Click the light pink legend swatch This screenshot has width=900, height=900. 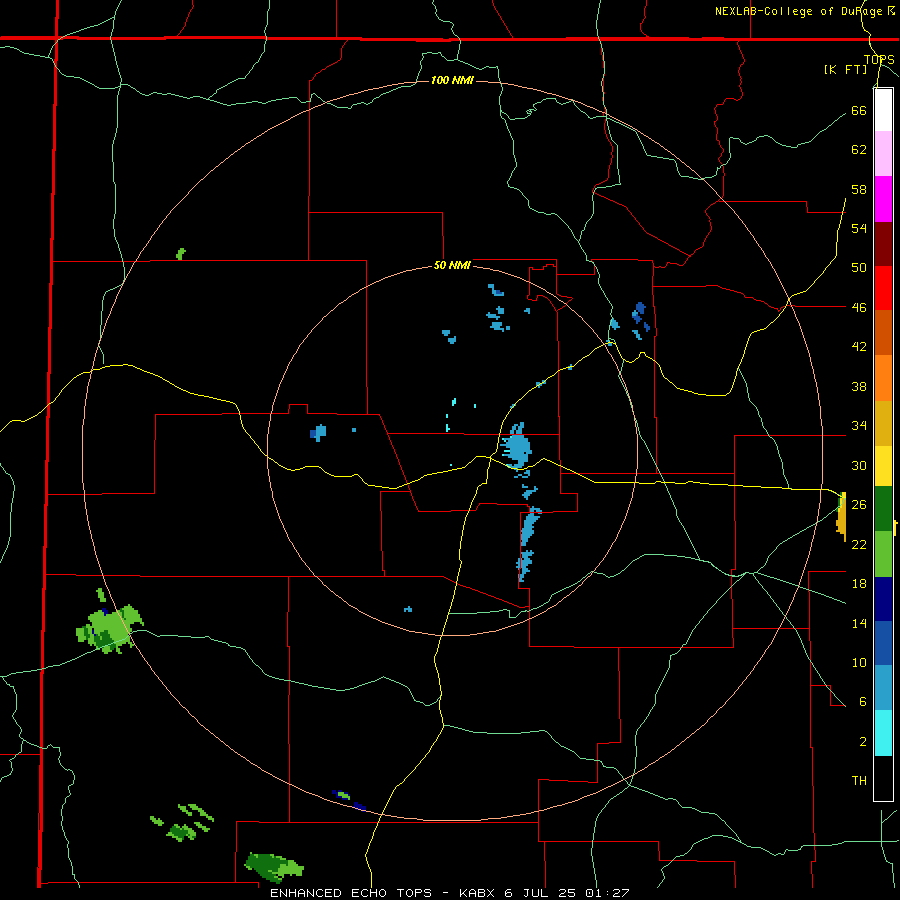[x=883, y=153]
